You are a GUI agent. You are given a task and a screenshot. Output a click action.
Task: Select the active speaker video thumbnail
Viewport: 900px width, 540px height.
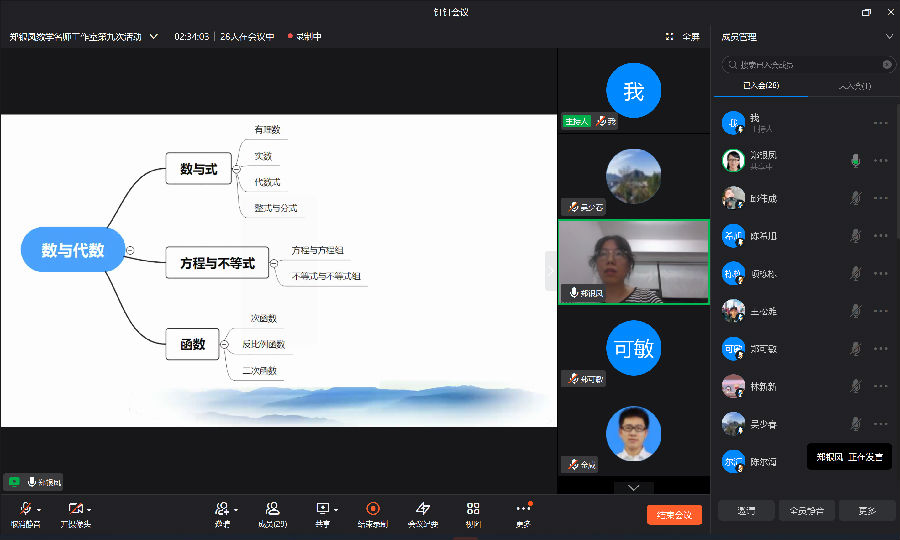click(633, 261)
